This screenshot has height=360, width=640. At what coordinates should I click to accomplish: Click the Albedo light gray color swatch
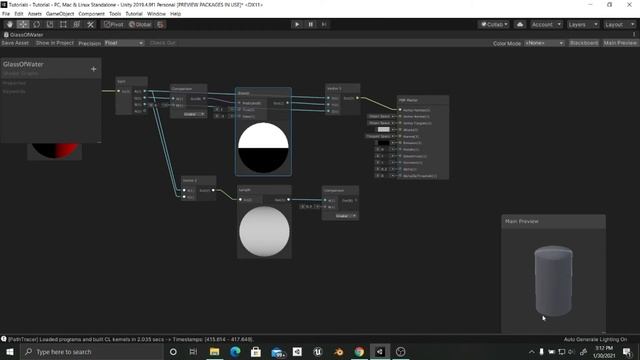[383, 129]
